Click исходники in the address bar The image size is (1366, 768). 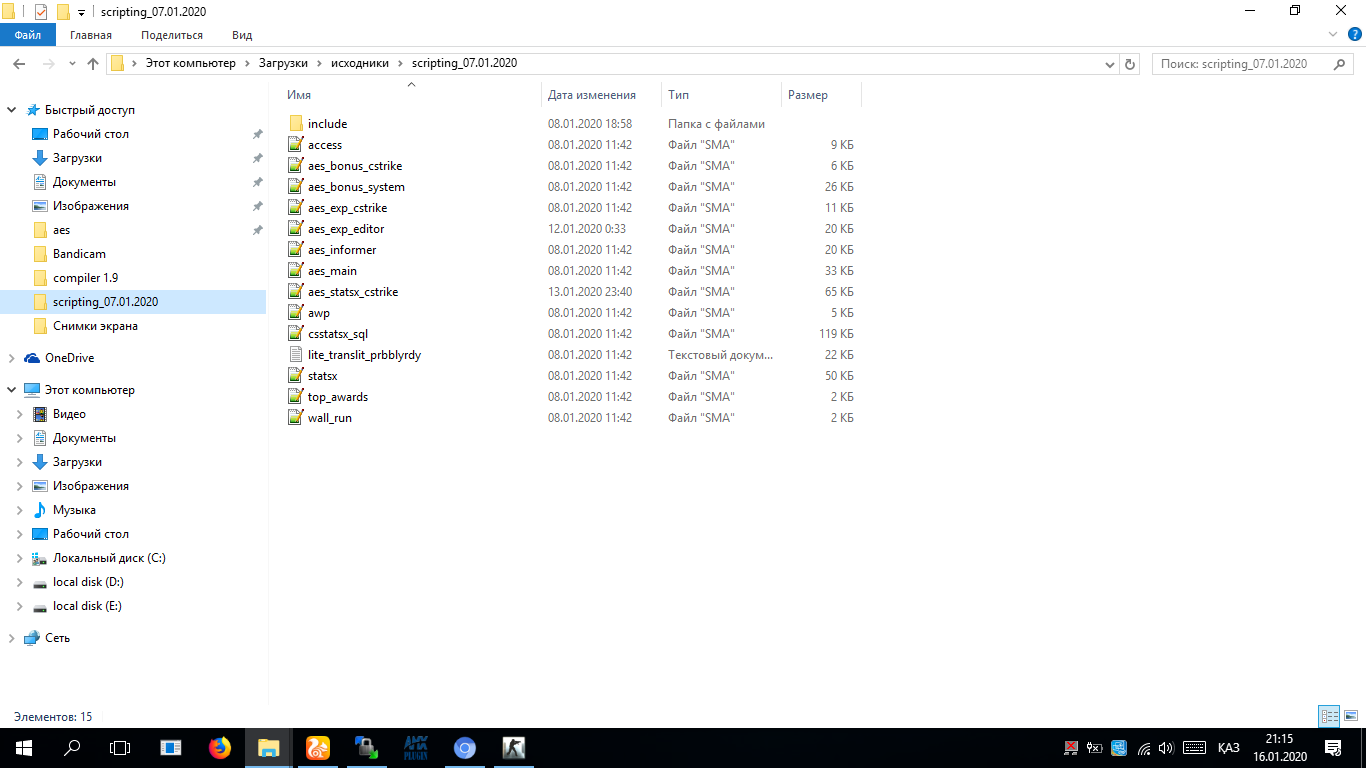tap(360, 63)
